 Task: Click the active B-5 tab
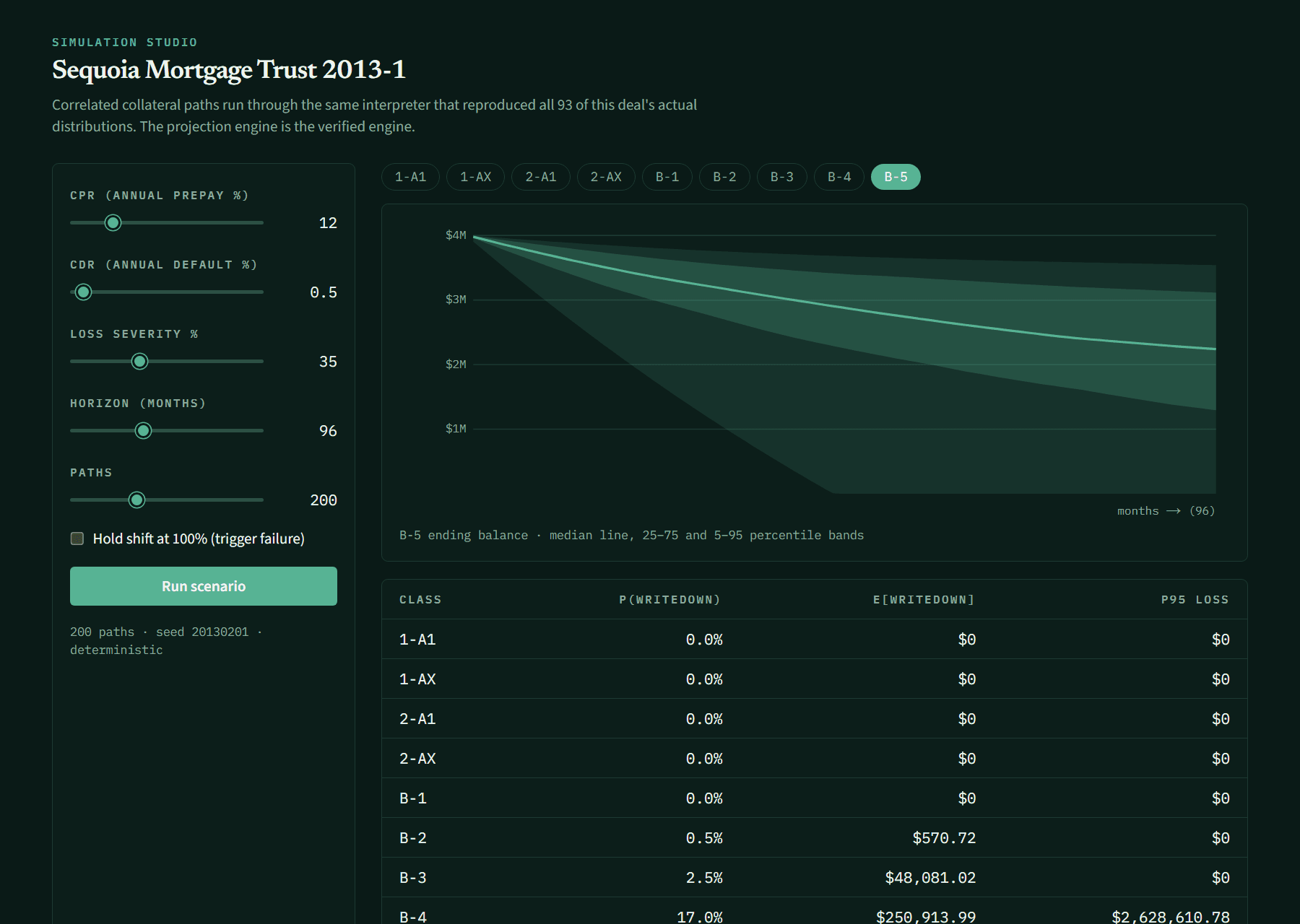click(x=896, y=177)
